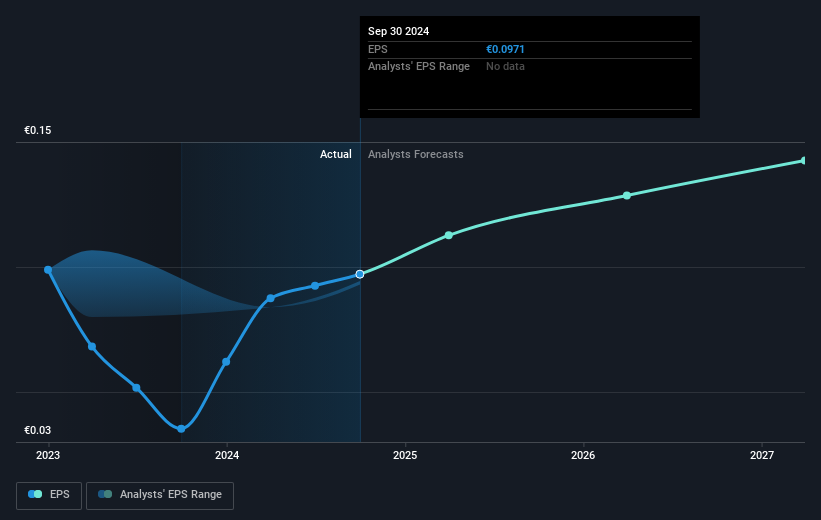
Task: Select the lowest EPS point near €0.03
Action: click(181, 429)
